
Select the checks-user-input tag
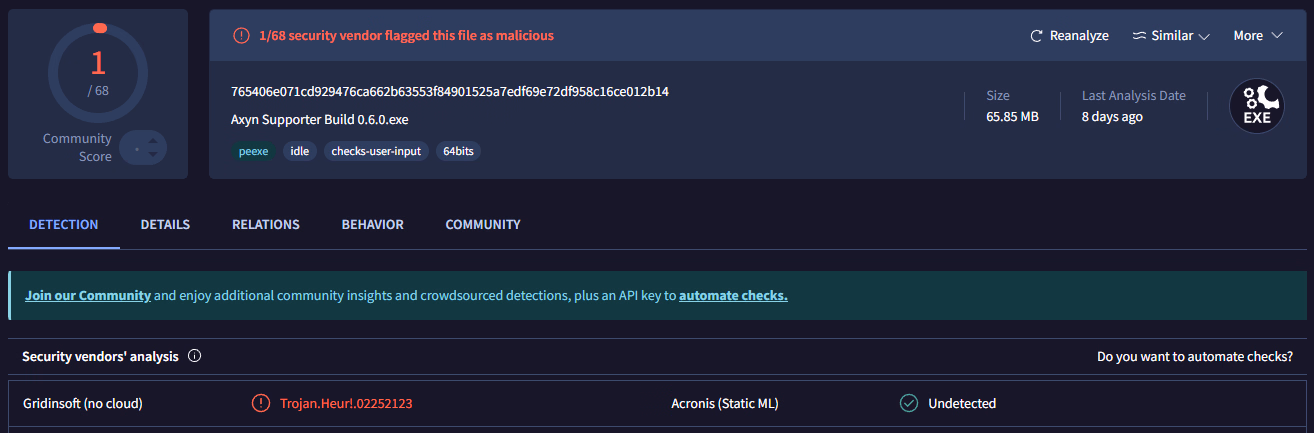378,152
